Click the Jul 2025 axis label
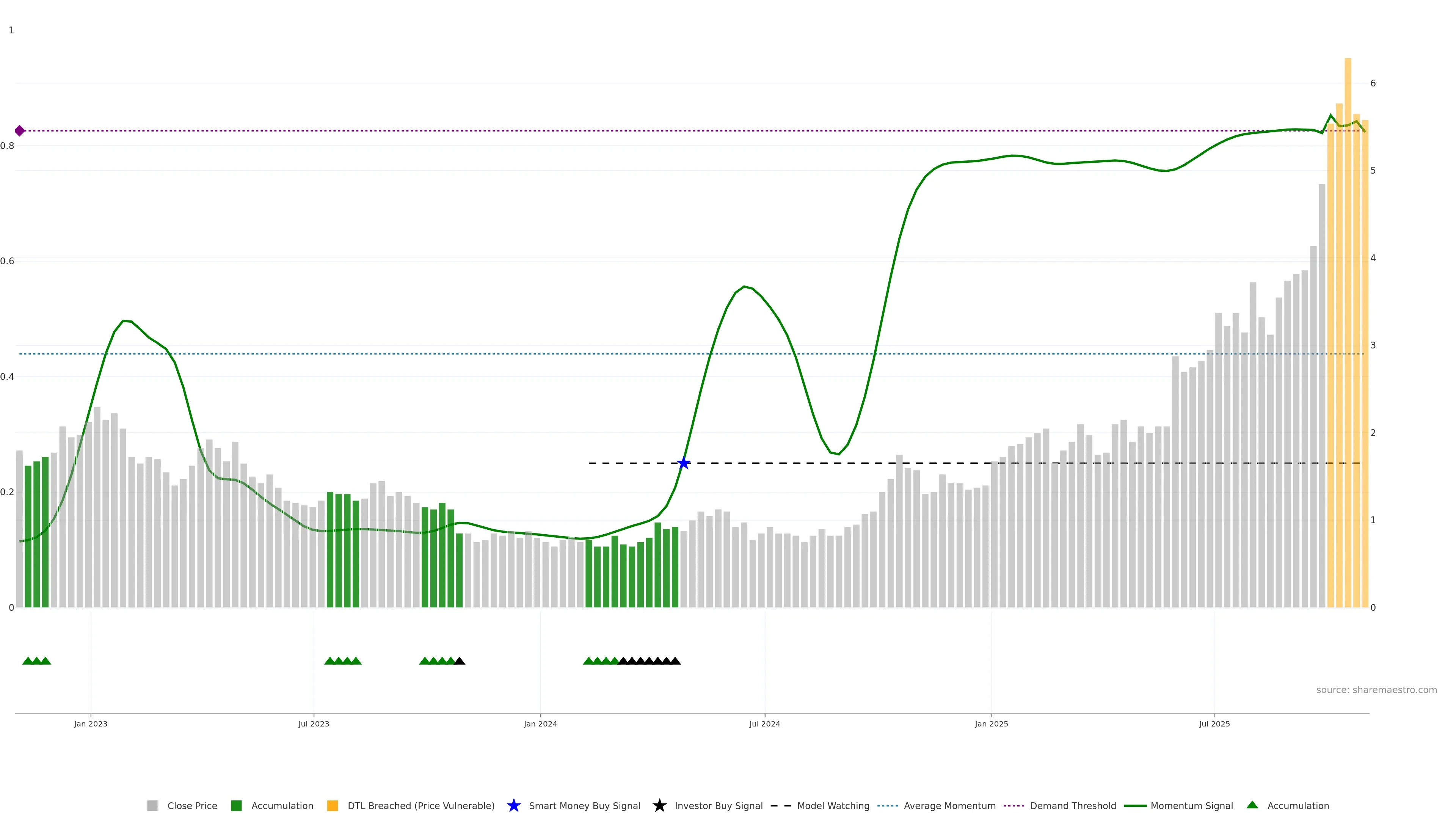 pos(1214,723)
